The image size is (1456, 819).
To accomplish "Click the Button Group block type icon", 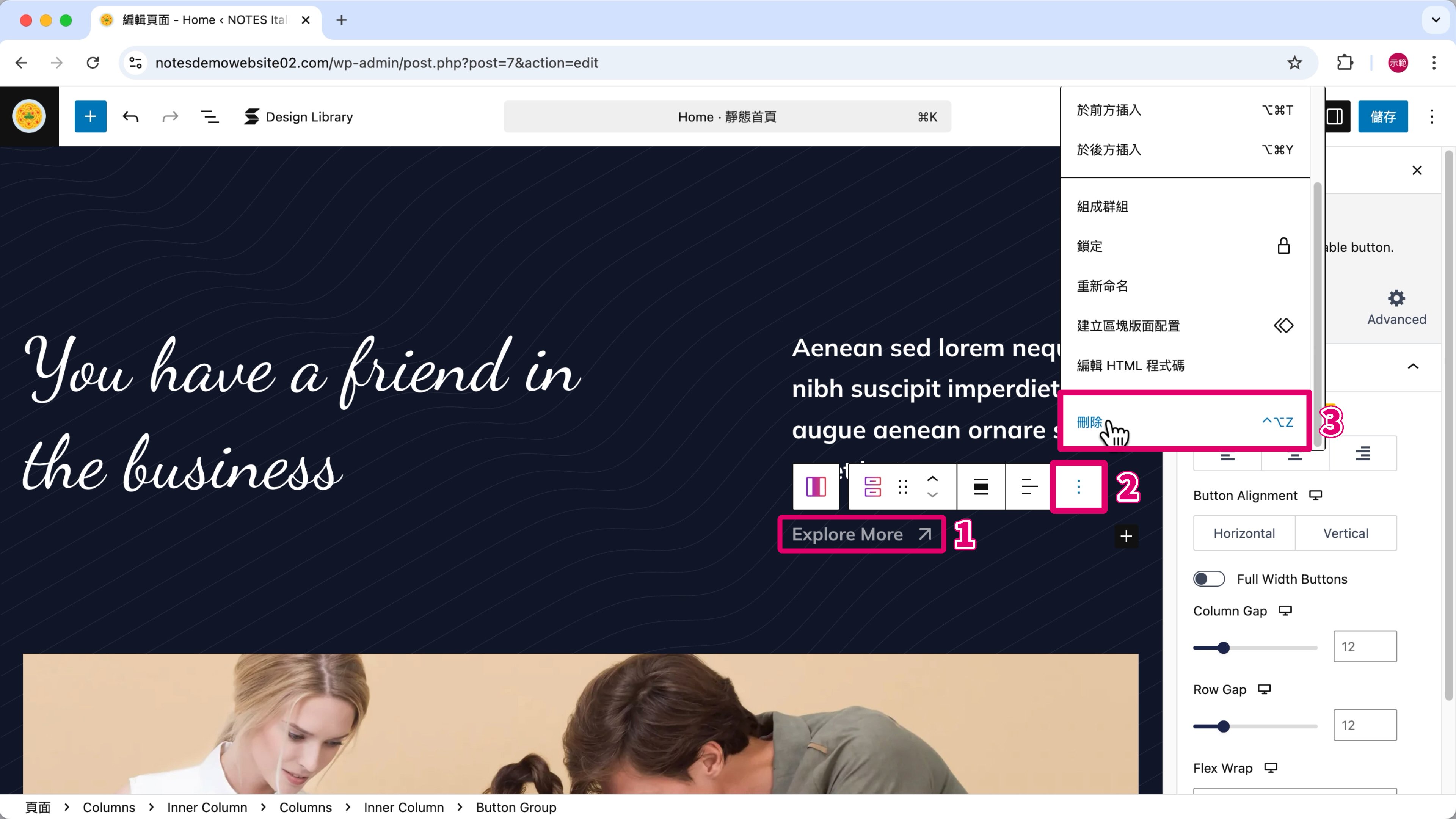I will [x=873, y=486].
